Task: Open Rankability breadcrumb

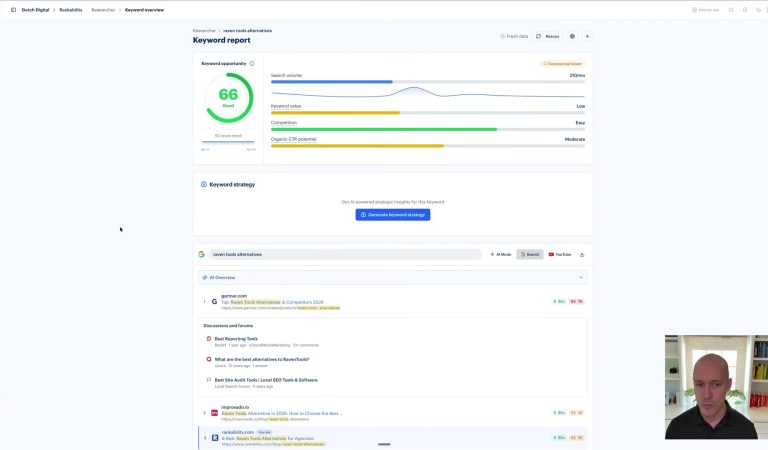Action: pos(71,10)
